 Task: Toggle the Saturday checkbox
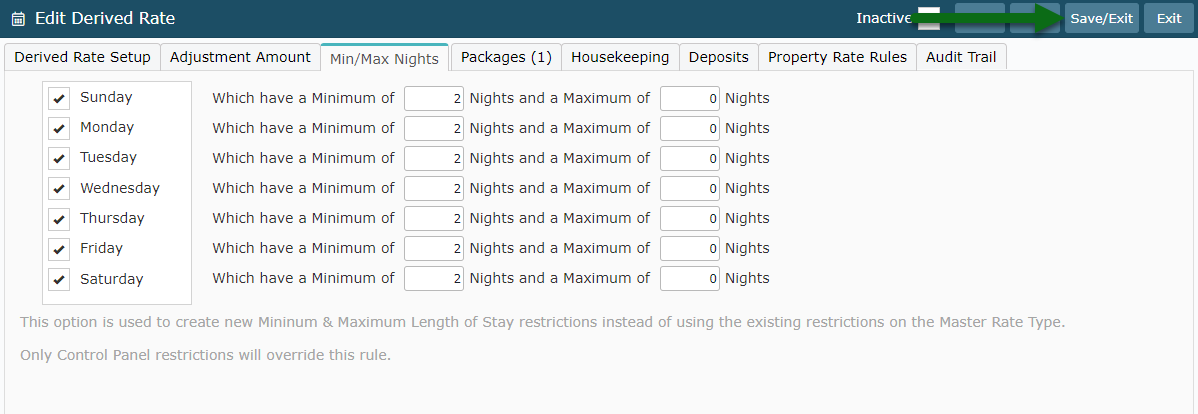(x=59, y=280)
